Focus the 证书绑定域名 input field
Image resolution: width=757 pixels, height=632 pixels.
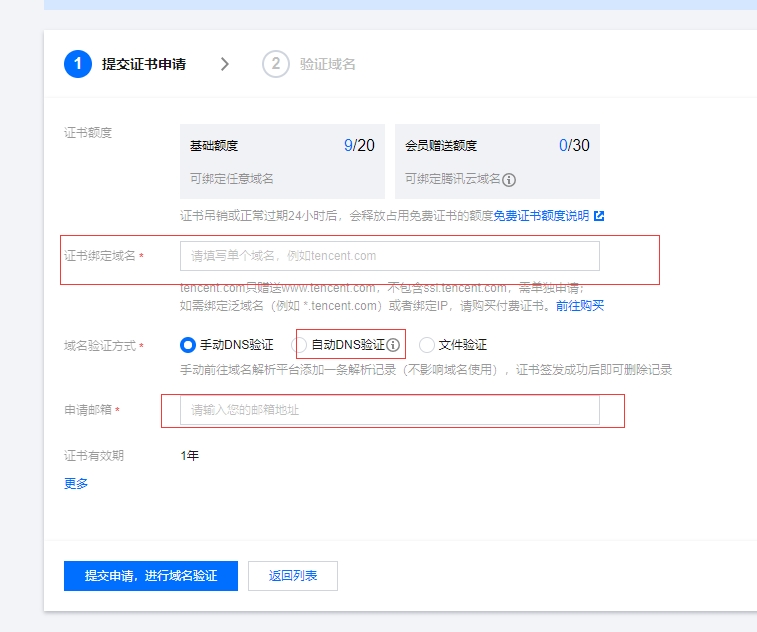pyautogui.click(x=389, y=256)
